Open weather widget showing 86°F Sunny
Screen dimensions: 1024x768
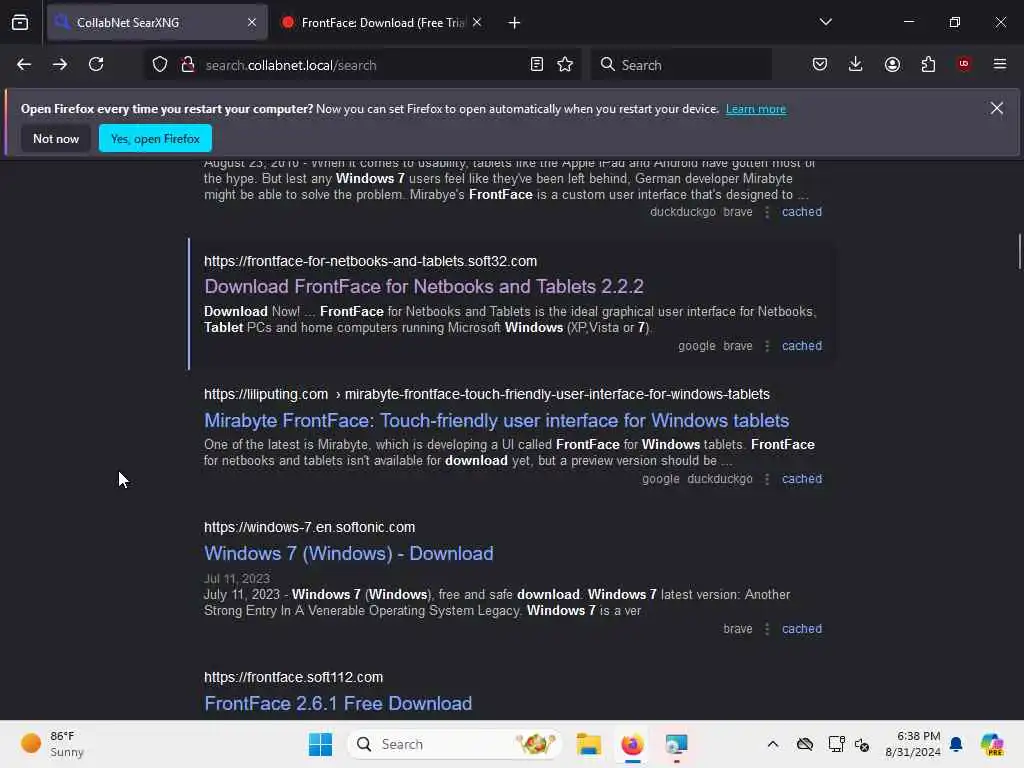click(x=52, y=744)
